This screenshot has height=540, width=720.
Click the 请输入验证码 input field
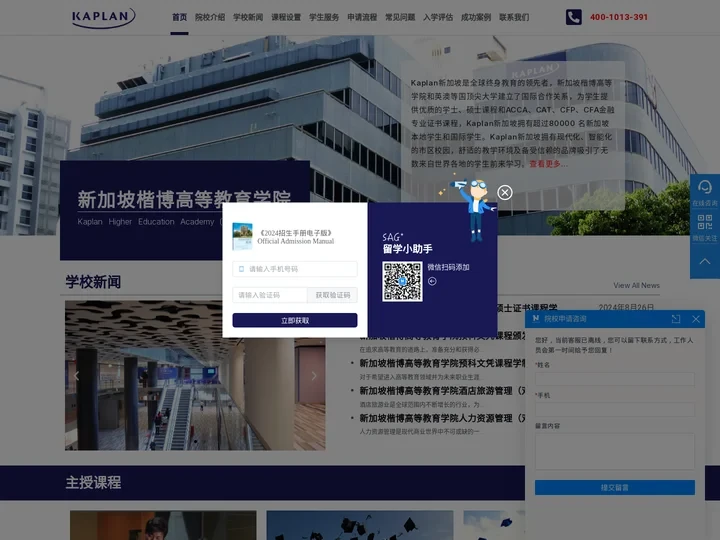(270, 295)
